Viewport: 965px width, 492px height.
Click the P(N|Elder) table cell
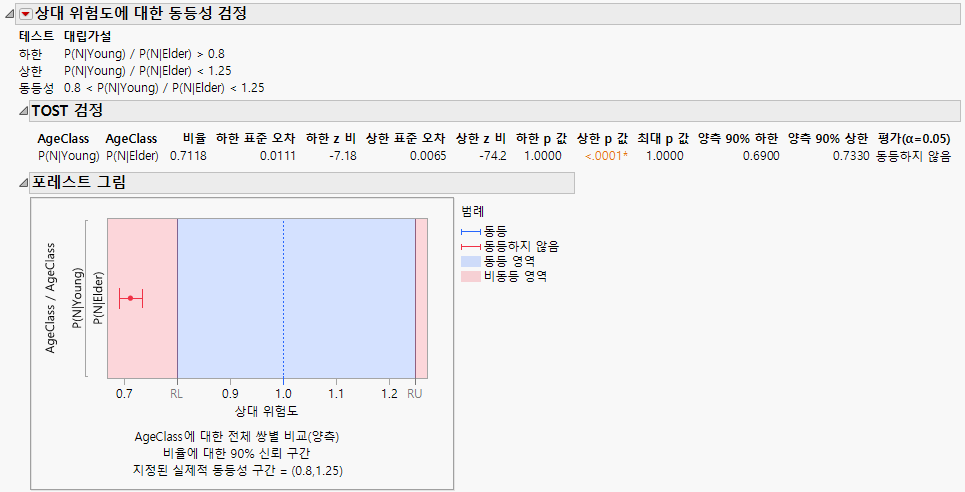pos(132,156)
